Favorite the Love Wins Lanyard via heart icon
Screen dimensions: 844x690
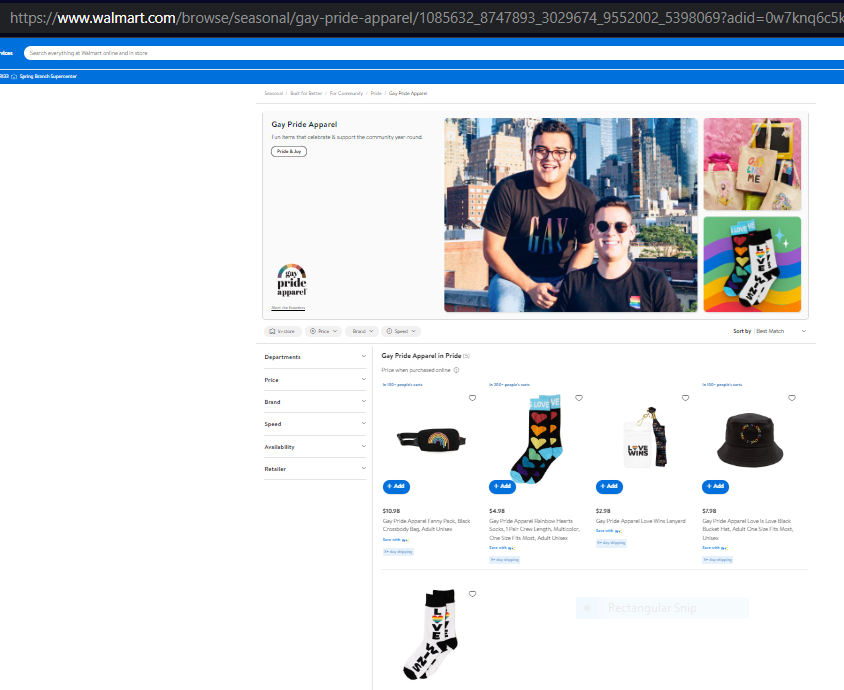click(x=685, y=398)
